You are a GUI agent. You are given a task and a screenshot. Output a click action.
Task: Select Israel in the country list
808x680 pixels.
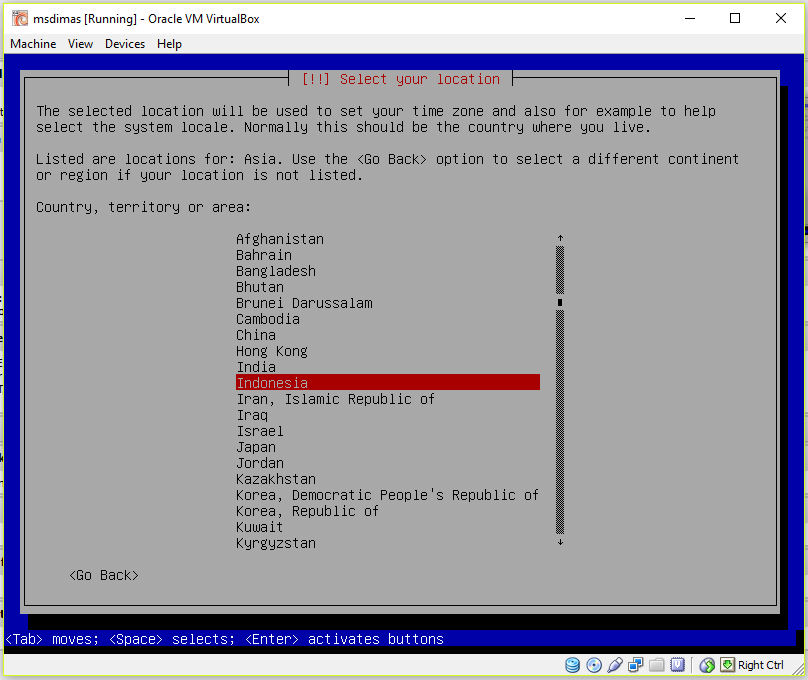click(x=260, y=431)
